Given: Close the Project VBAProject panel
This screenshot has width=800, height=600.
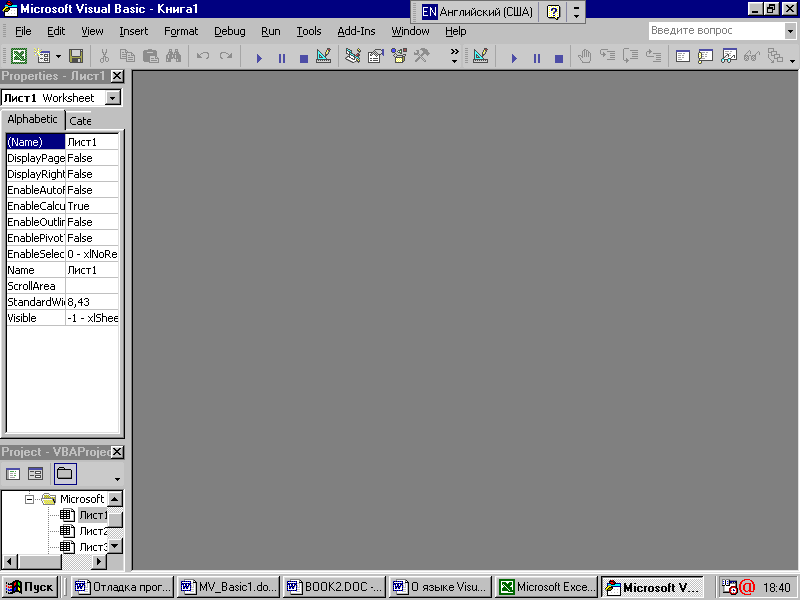Looking at the screenshot, I should pyautogui.click(x=117, y=452).
